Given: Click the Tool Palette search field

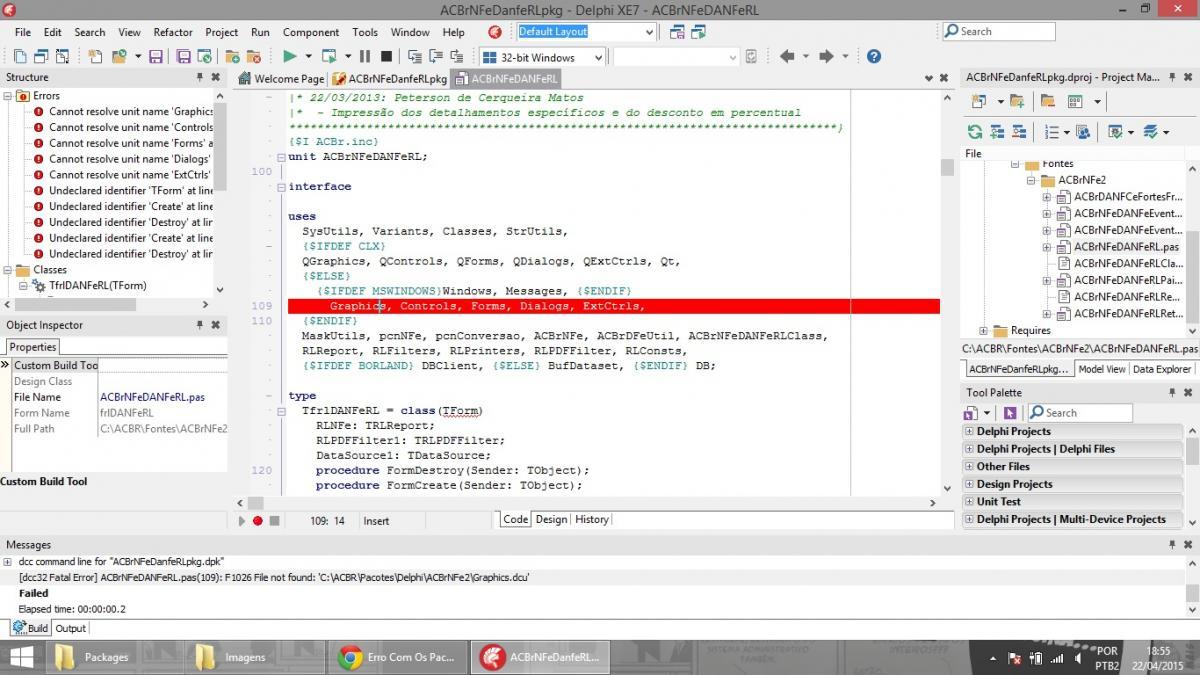Looking at the screenshot, I should coord(1080,413).
